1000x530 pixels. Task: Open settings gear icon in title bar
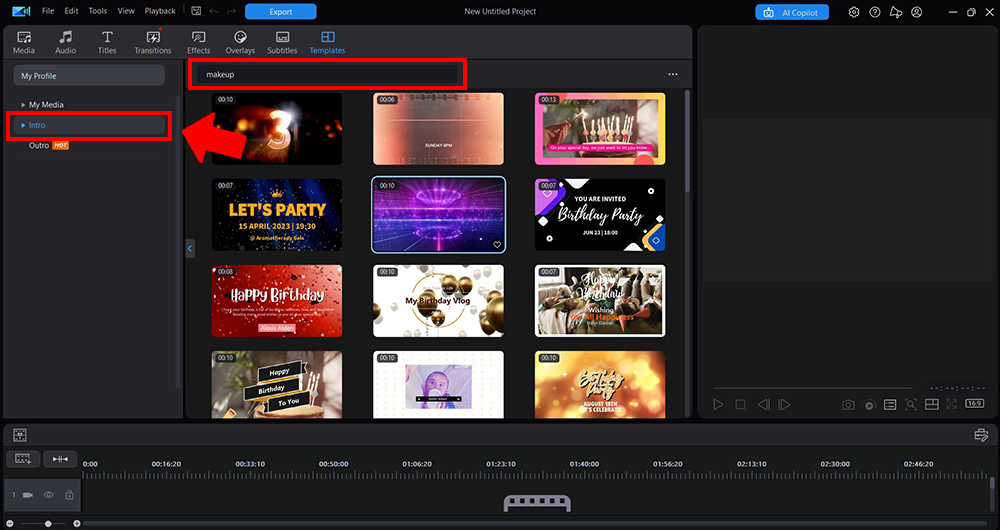pyautogui.click(x=854, y=12)
